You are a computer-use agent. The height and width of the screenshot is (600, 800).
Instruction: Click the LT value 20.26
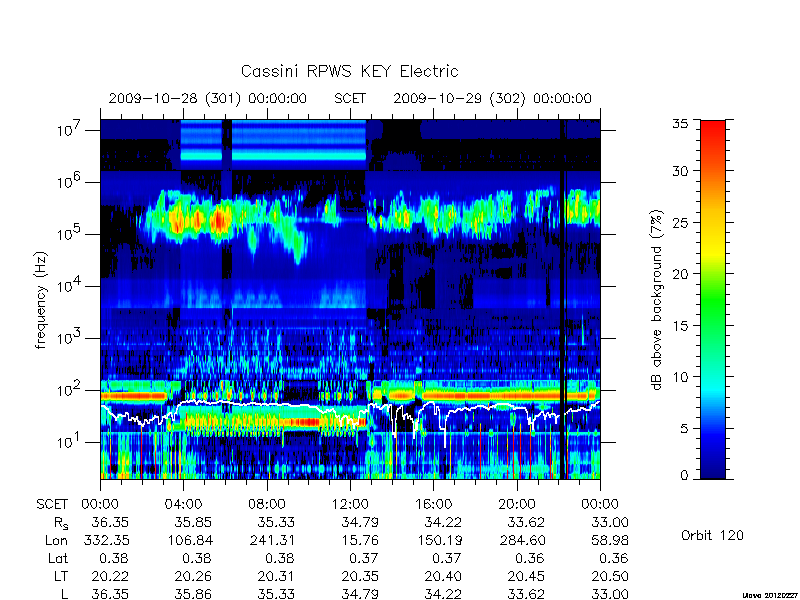point(193,577)
